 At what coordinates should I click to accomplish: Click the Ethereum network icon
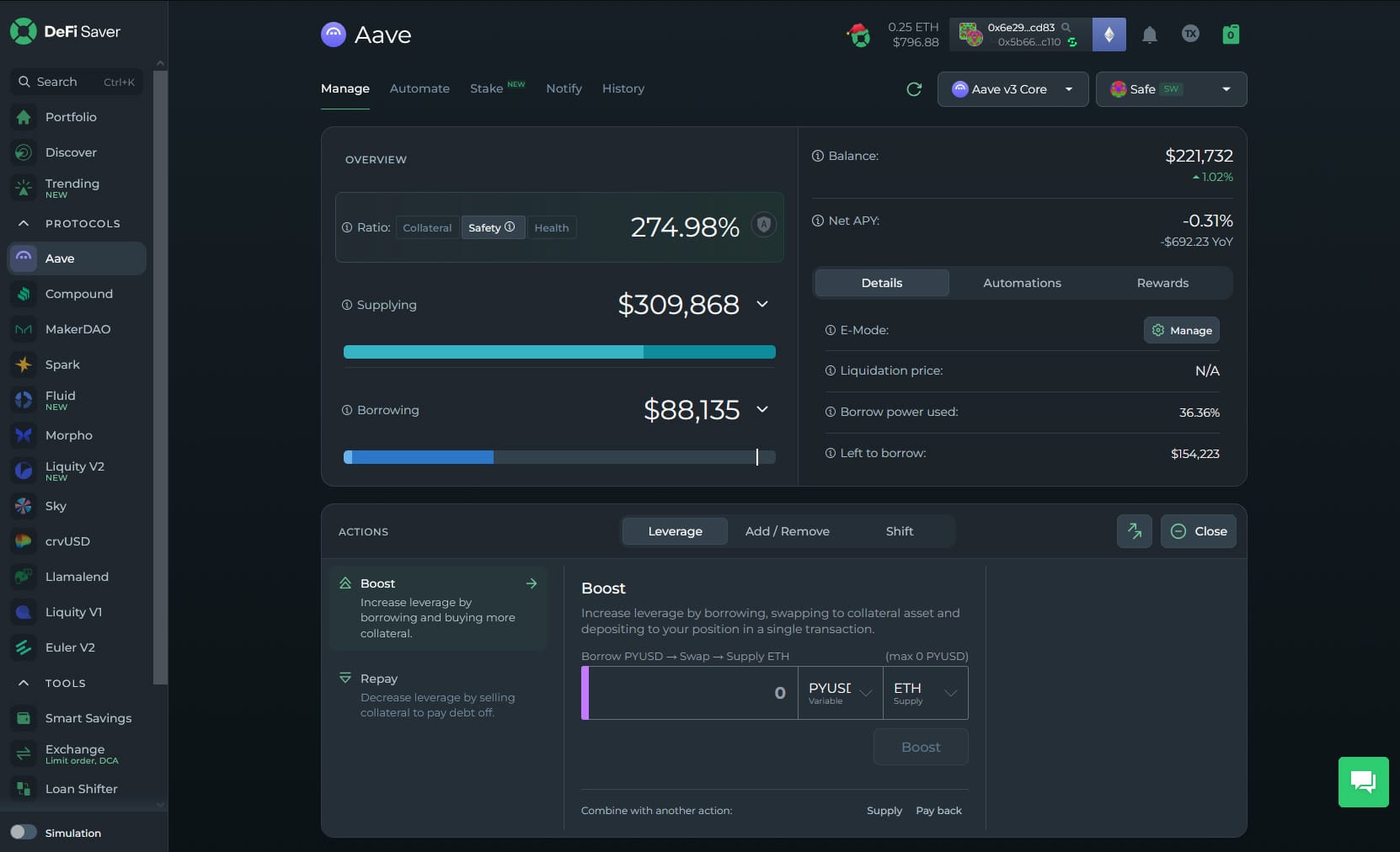(x=1109, y=35)
